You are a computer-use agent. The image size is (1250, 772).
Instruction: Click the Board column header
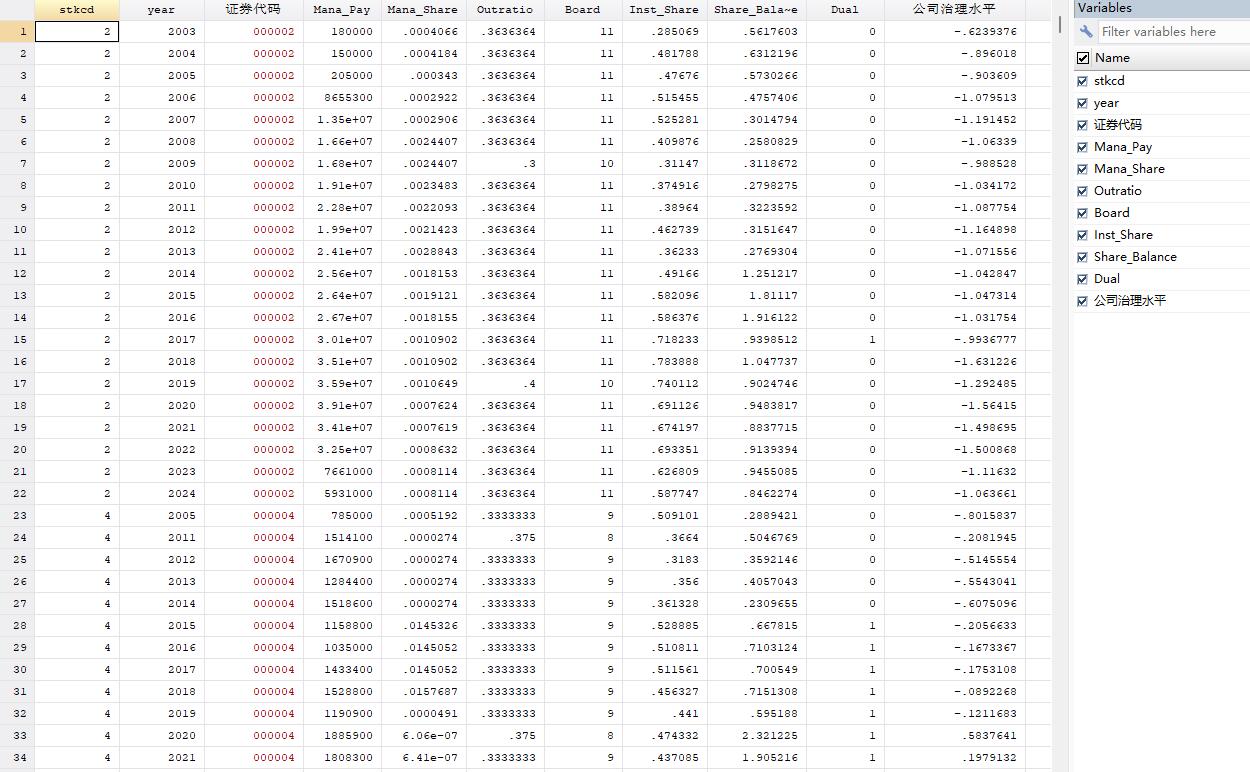[x=582, y=10]
